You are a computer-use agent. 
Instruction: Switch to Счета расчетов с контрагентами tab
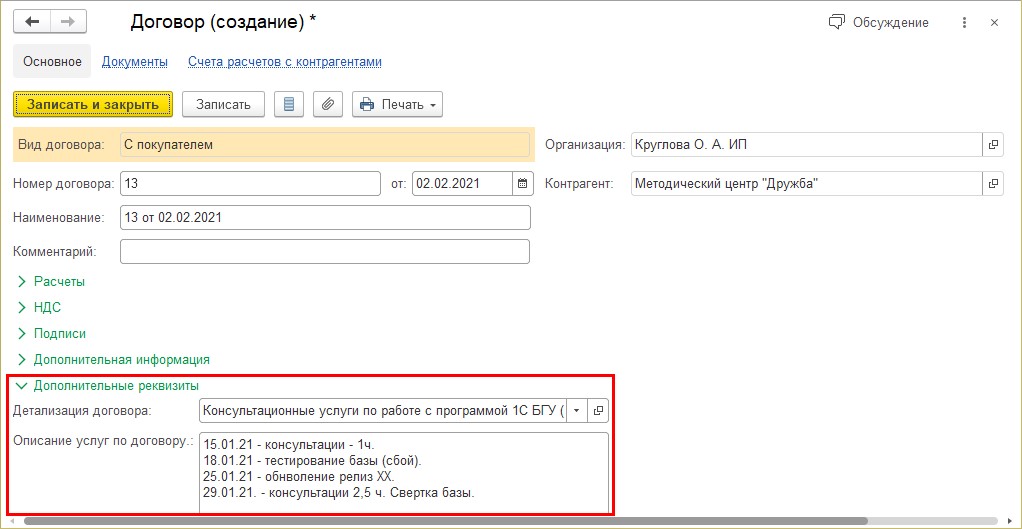(284, 62)
